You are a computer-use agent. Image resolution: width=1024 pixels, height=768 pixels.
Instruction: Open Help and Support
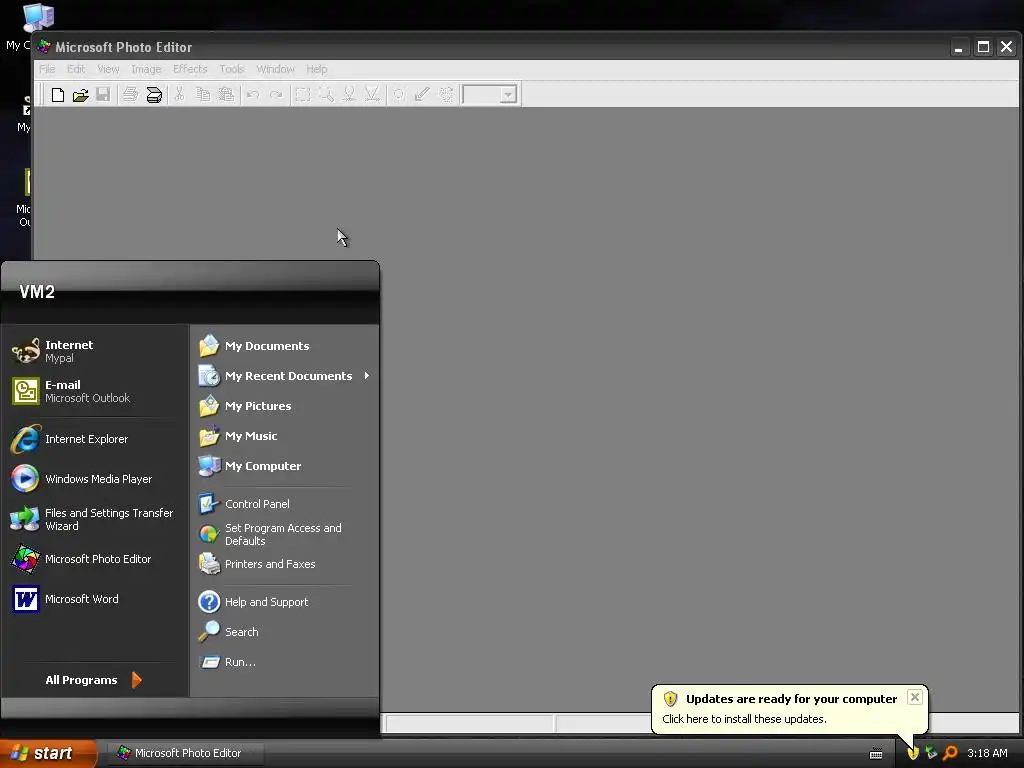(x=284, y=601)
